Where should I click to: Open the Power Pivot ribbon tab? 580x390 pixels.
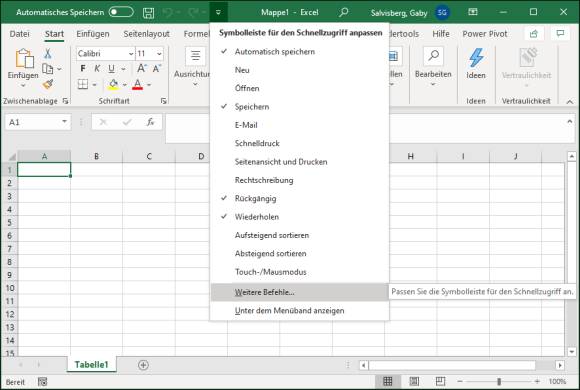click(485, 34)
